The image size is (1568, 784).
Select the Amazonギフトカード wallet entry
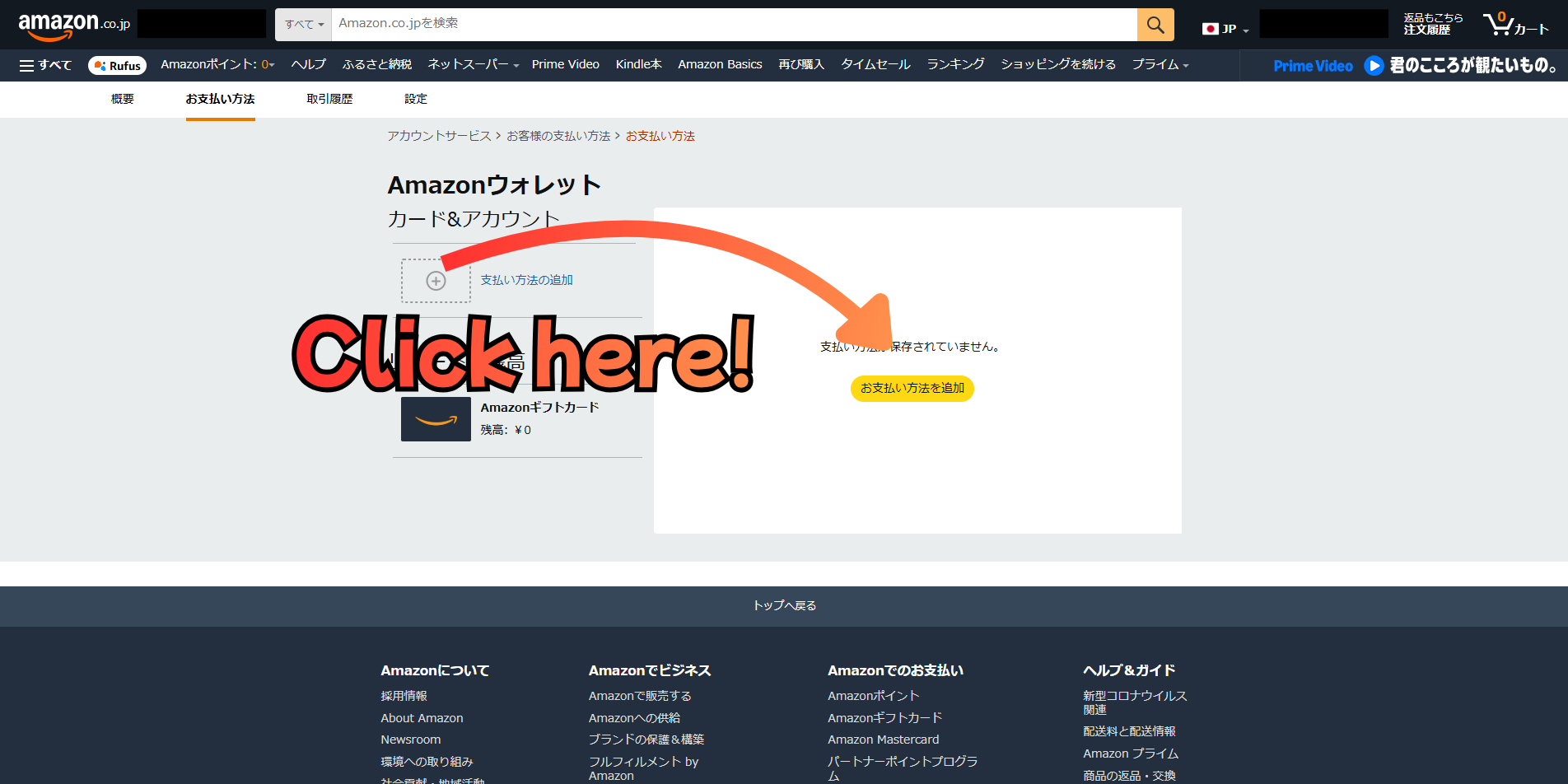tap(517, 419)
